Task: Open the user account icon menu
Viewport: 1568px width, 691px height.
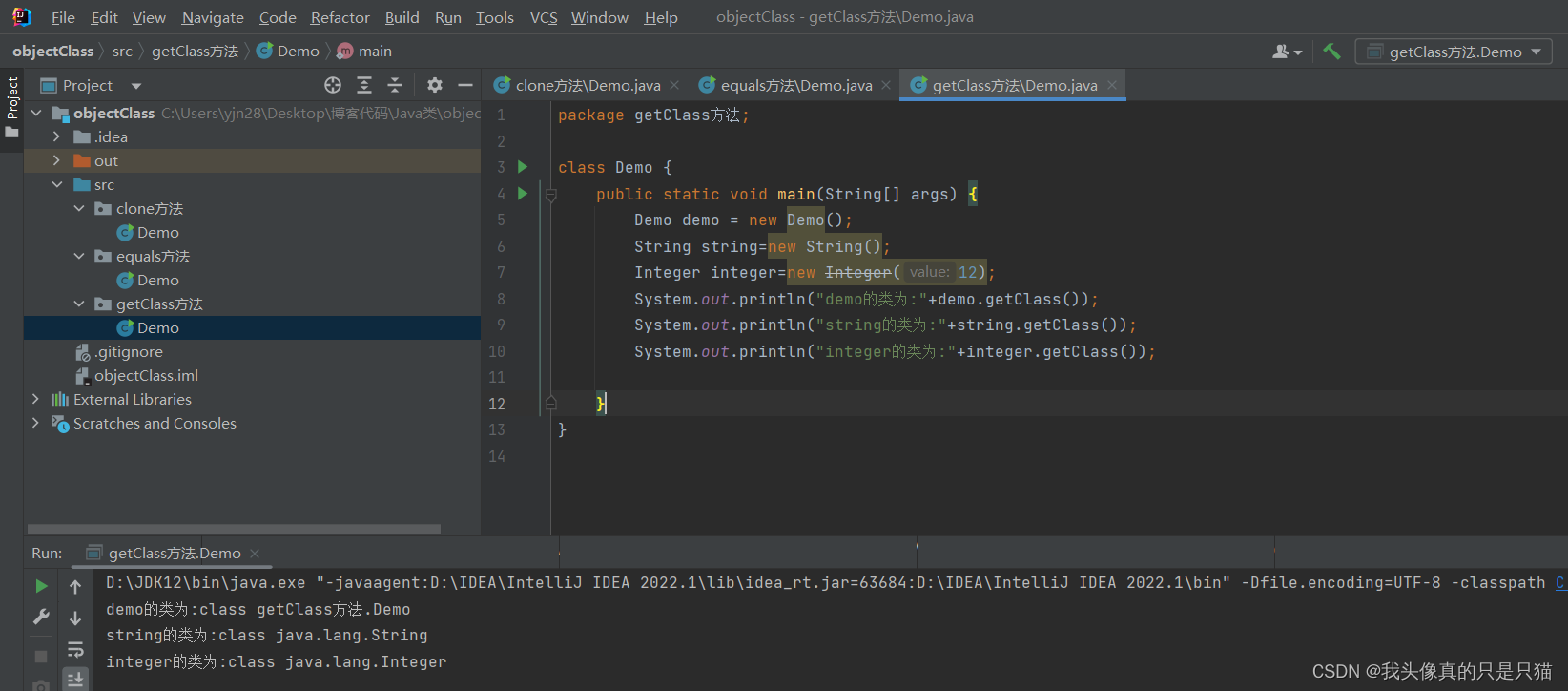Action: (1287, 52)
